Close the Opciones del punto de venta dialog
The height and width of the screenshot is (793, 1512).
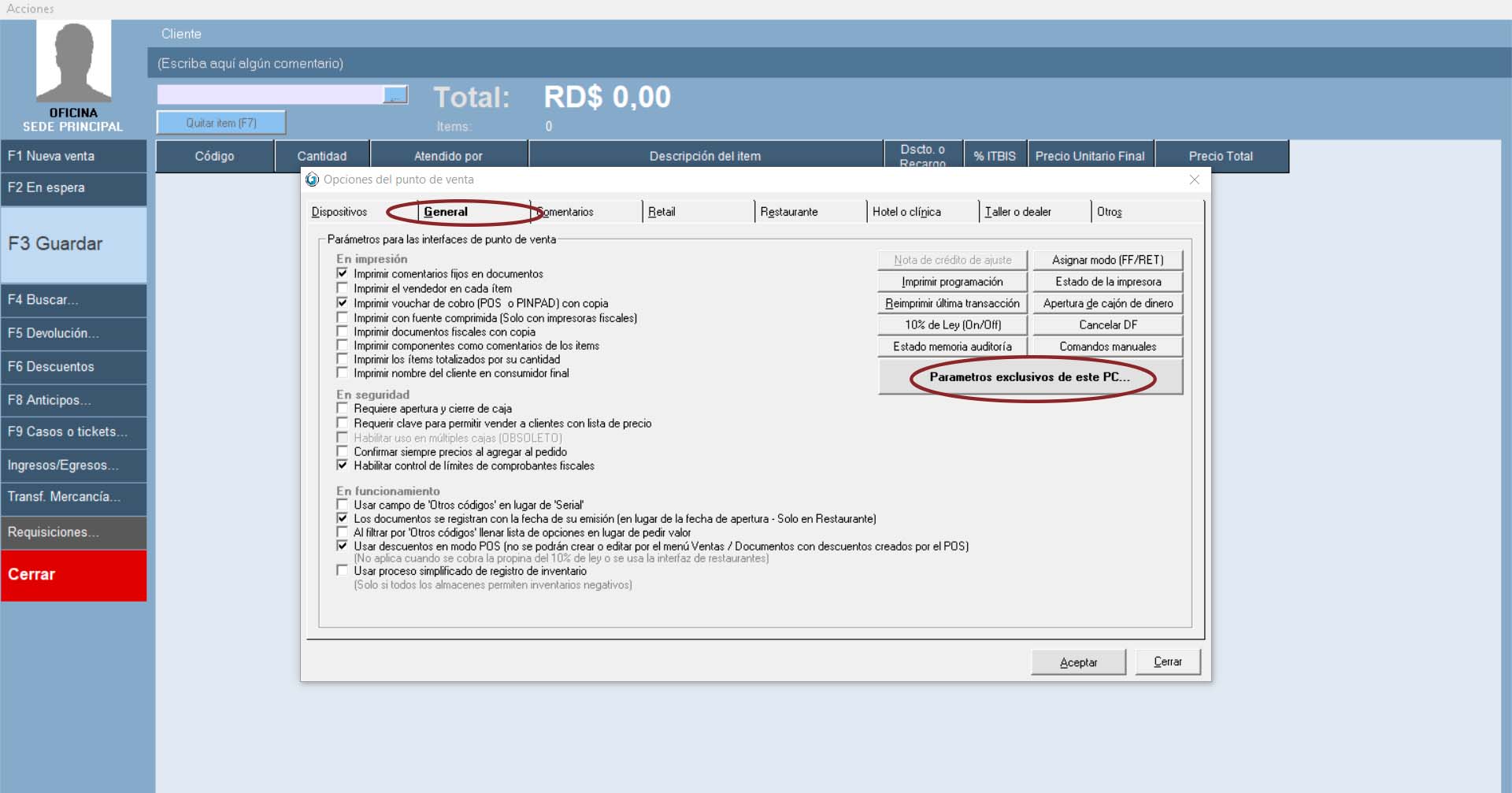point(1194,180)
